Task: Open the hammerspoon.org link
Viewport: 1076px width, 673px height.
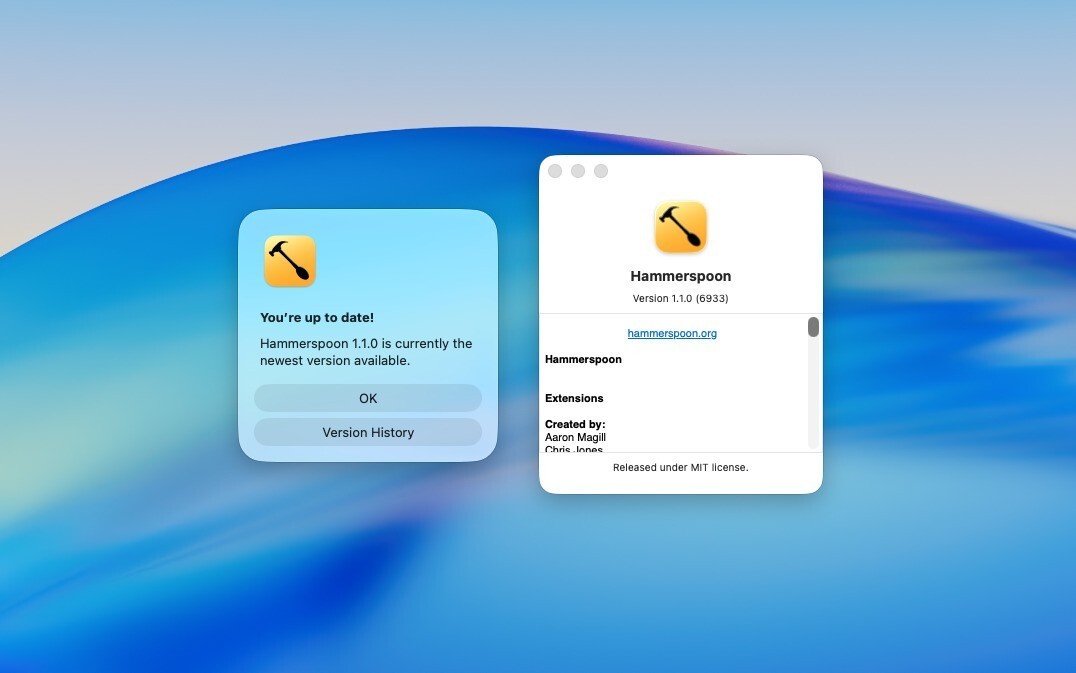Action: point(672,333)
